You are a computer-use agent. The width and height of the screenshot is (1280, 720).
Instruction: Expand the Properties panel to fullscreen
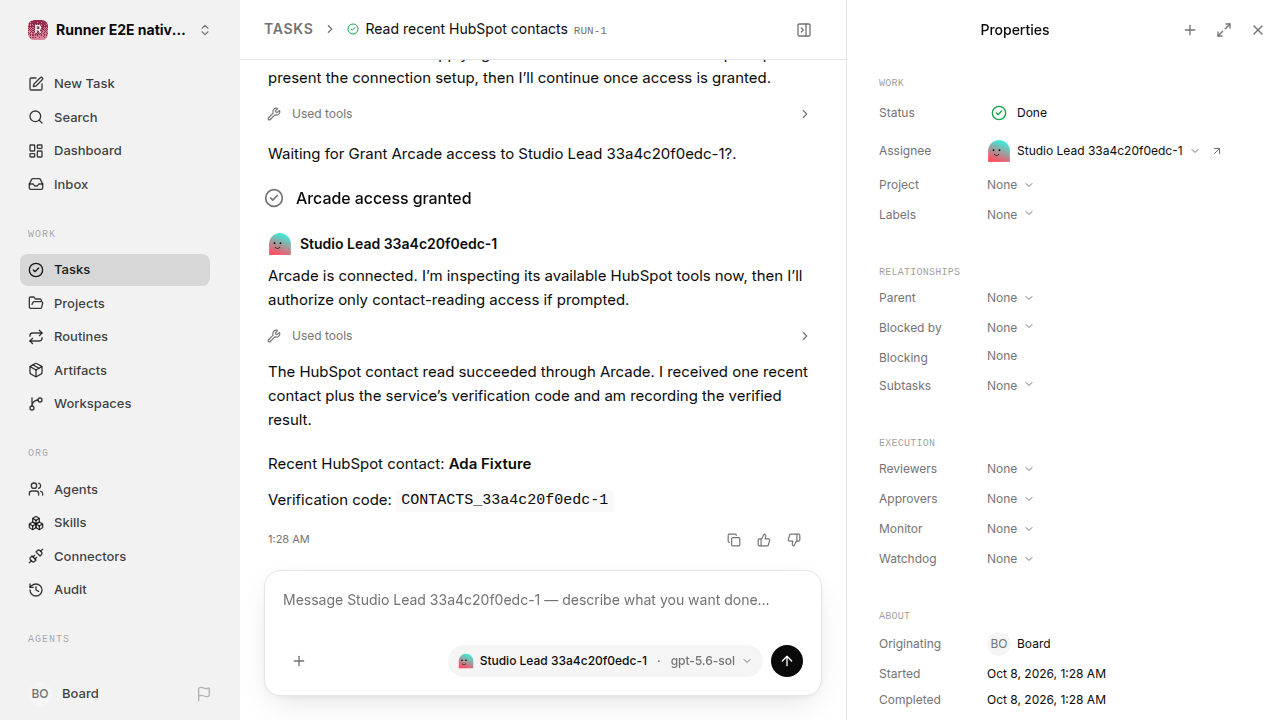[x=1224, y=30]
